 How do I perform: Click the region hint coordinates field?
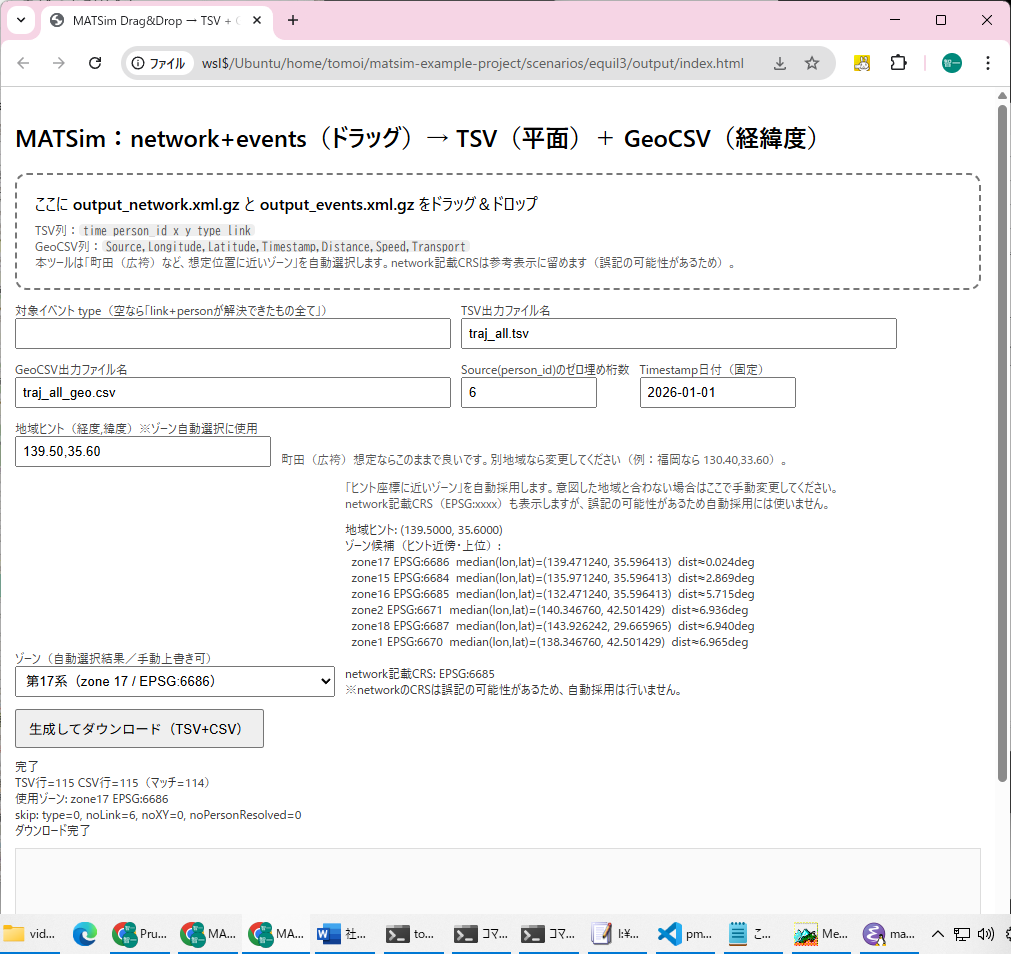(x=143, y=451)
